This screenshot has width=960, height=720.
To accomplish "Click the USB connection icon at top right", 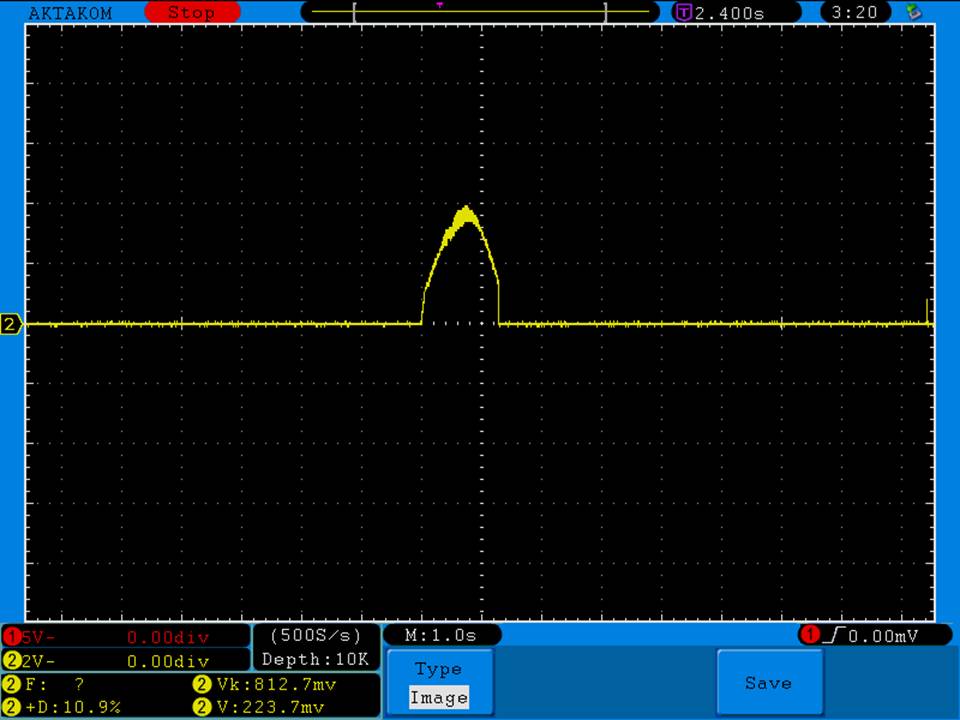I will point(913,12).
